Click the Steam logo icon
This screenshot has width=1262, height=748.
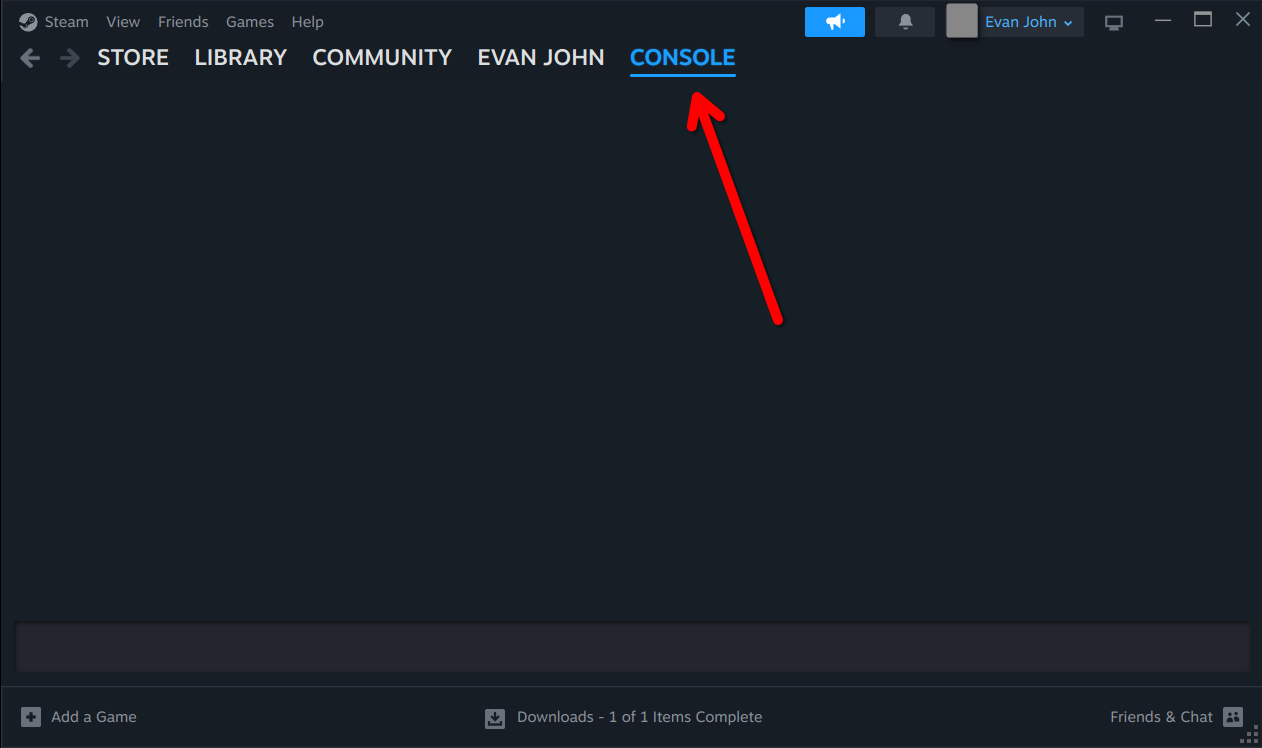(x=28, y=22)
